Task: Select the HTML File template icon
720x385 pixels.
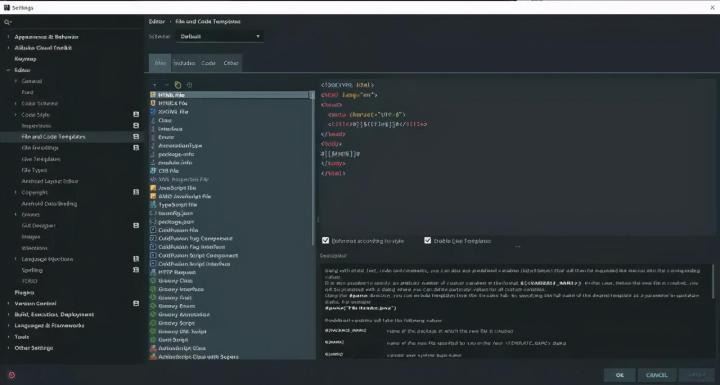Action: click(x=153, y=95)
